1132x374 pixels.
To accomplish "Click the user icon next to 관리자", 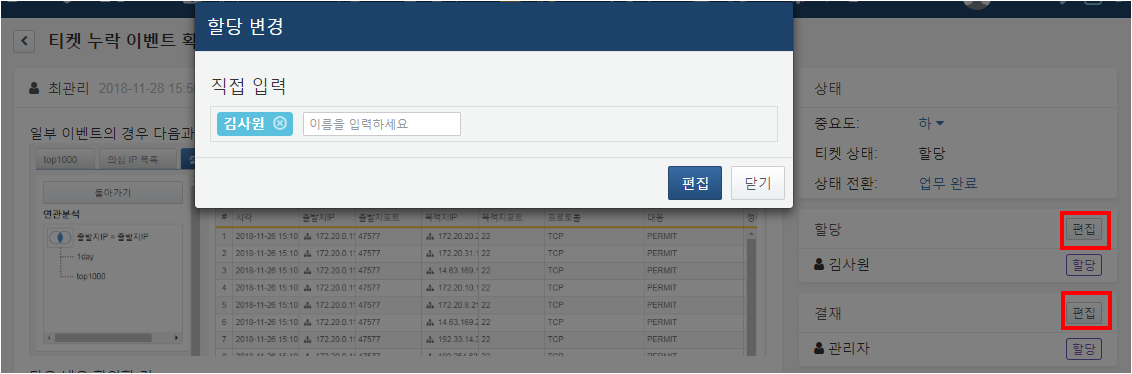I will [x=819, y=349].
